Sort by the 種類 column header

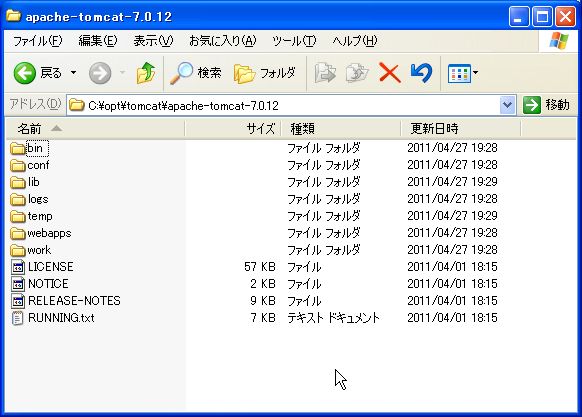(341, 129)
